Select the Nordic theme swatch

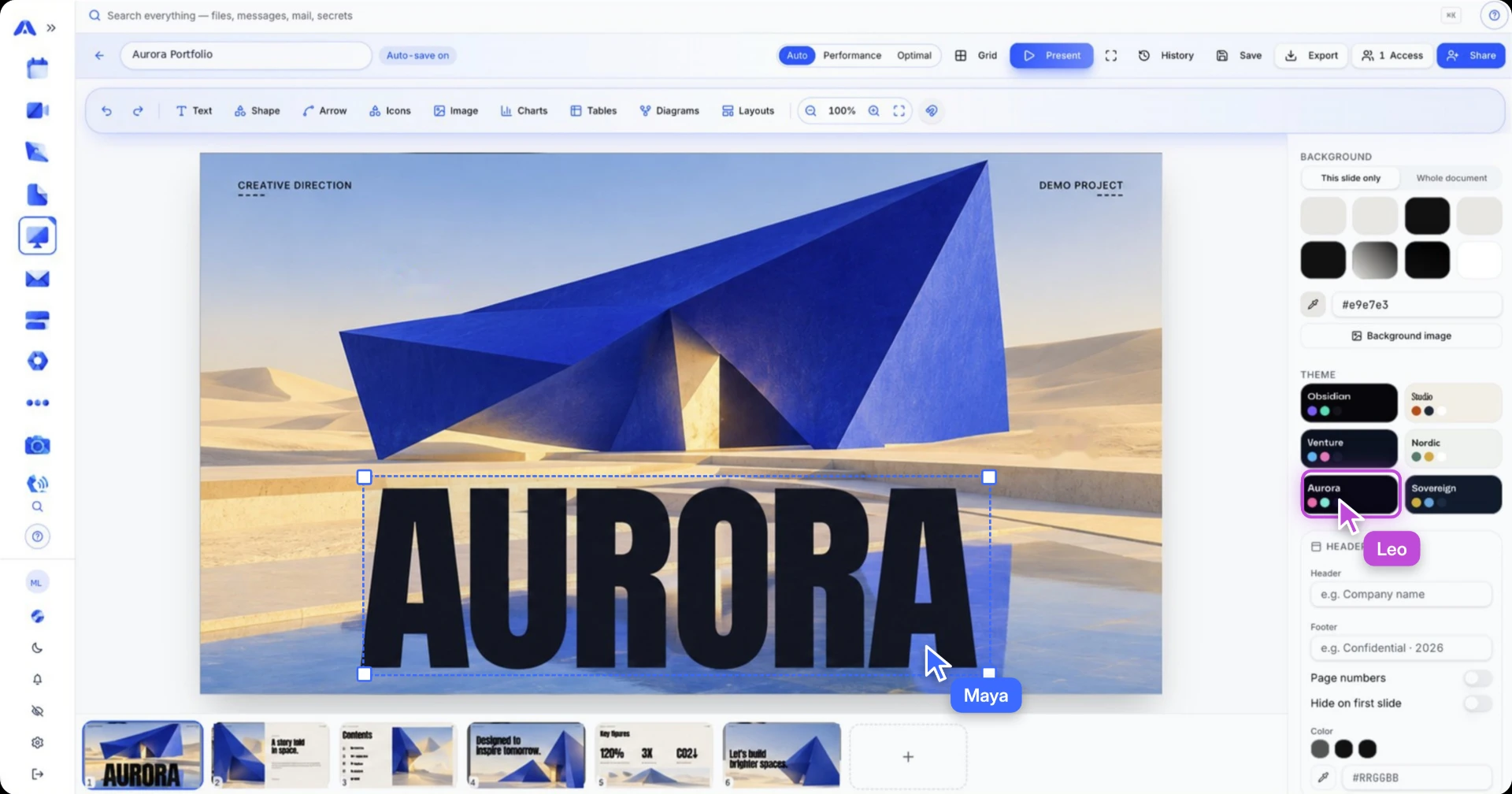(x=1452, y=449)
